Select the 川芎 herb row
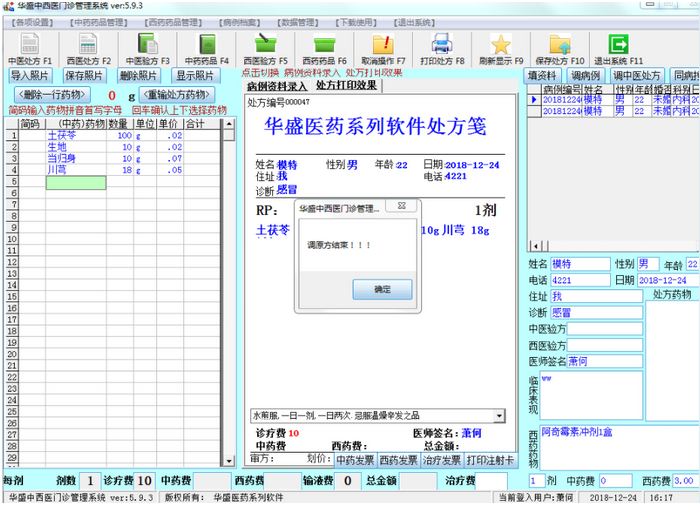The width and height of the screenshot is (700, 513). (x=113, y=170)
